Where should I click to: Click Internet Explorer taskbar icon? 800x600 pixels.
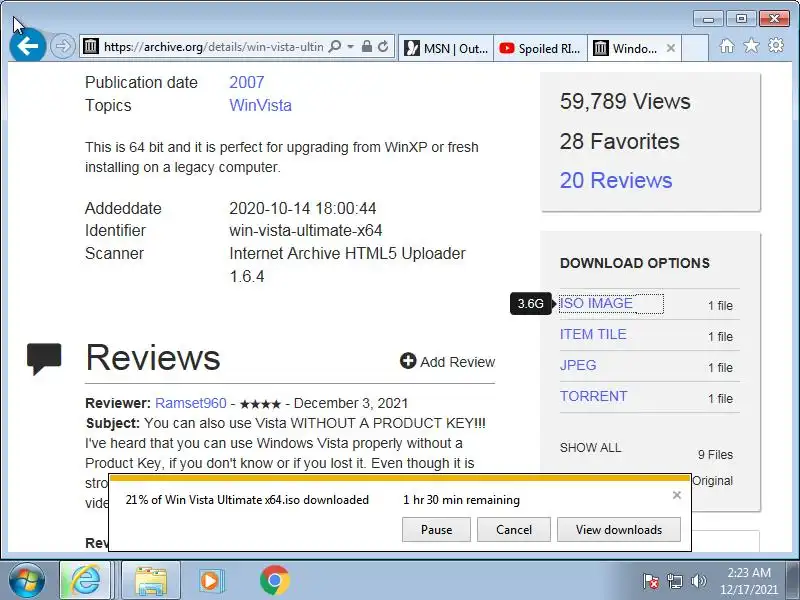pyautogui.click(x=85, y=581)
